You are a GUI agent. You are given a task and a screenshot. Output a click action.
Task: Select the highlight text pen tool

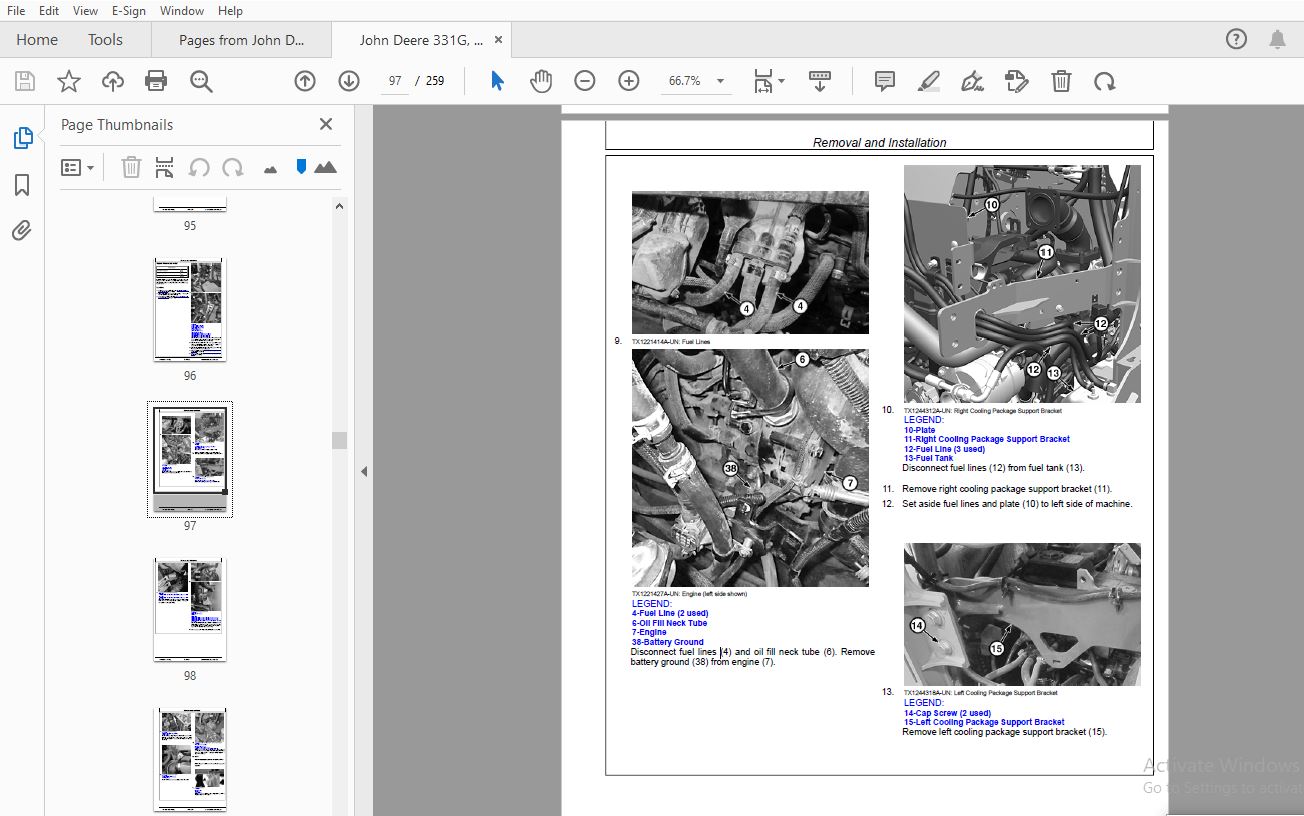(929, 81)
